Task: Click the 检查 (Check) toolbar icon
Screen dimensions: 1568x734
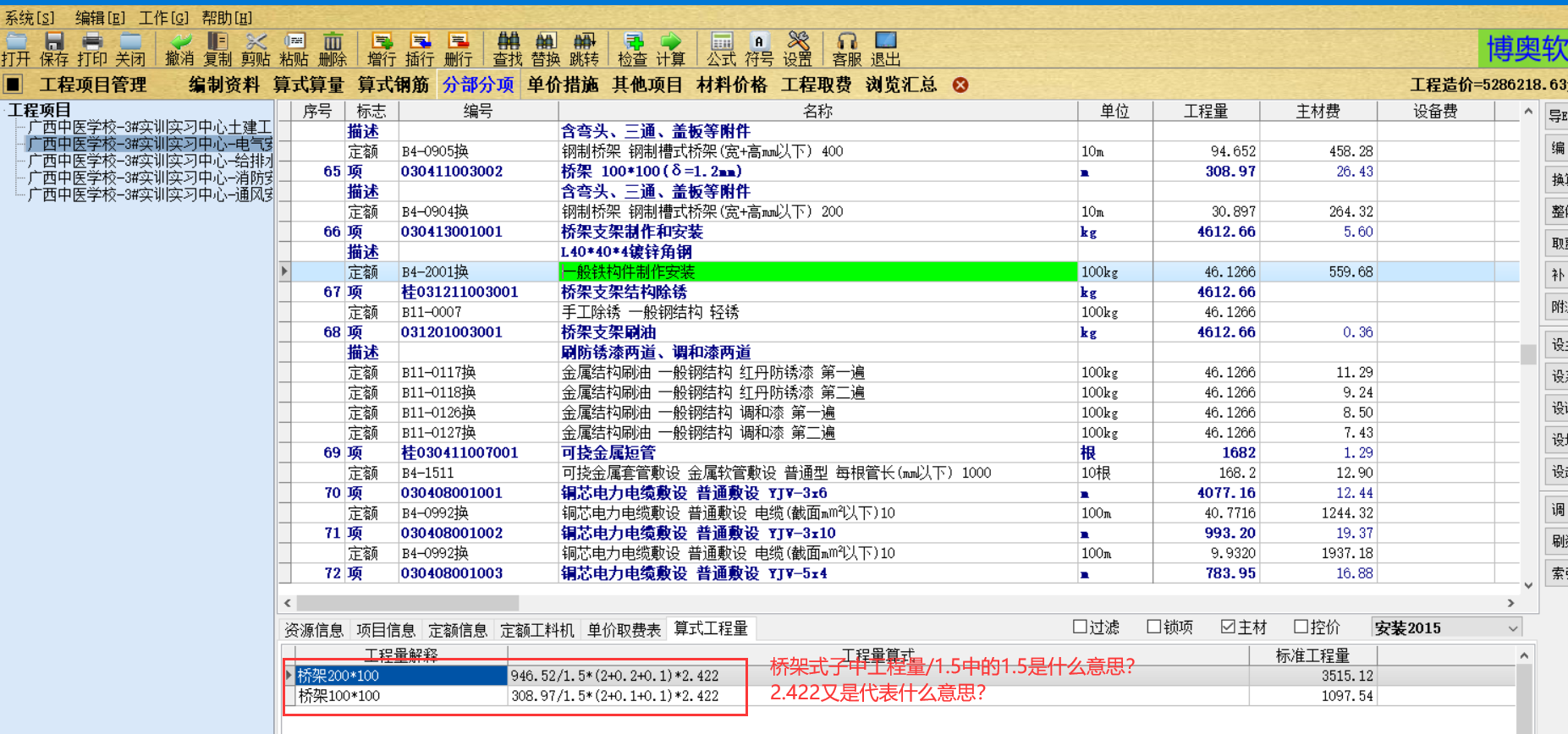Action: (633, 49)
